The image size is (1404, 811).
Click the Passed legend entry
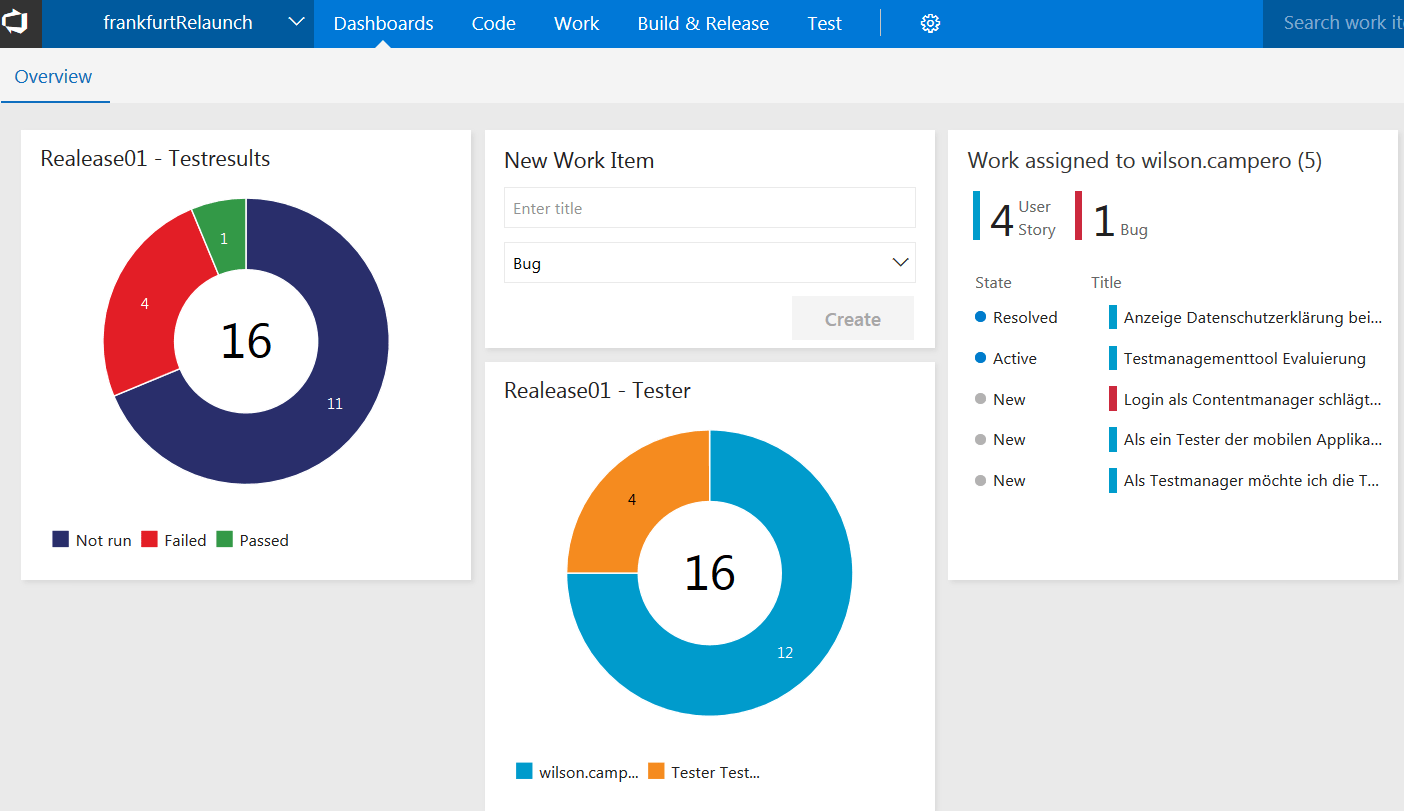(253, 539)
